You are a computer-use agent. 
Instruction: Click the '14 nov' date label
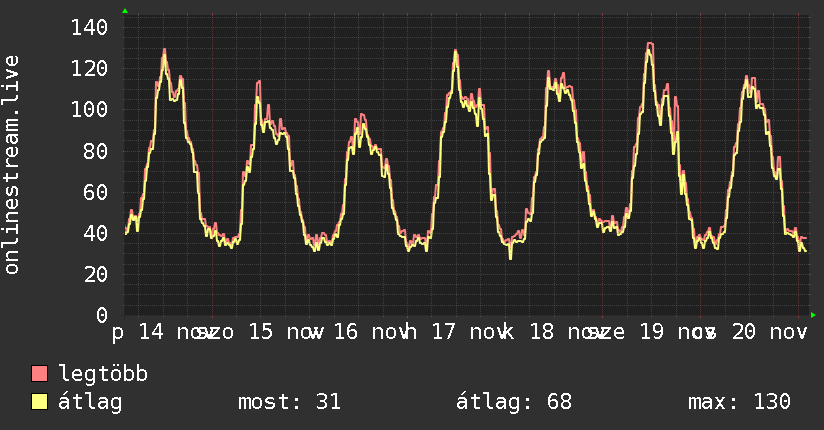pos(176,332)
